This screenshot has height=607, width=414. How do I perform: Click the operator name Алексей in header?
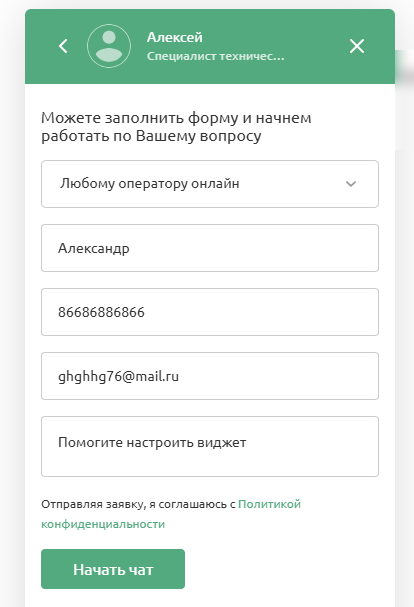pyautogui.click(x=175, y=37)
